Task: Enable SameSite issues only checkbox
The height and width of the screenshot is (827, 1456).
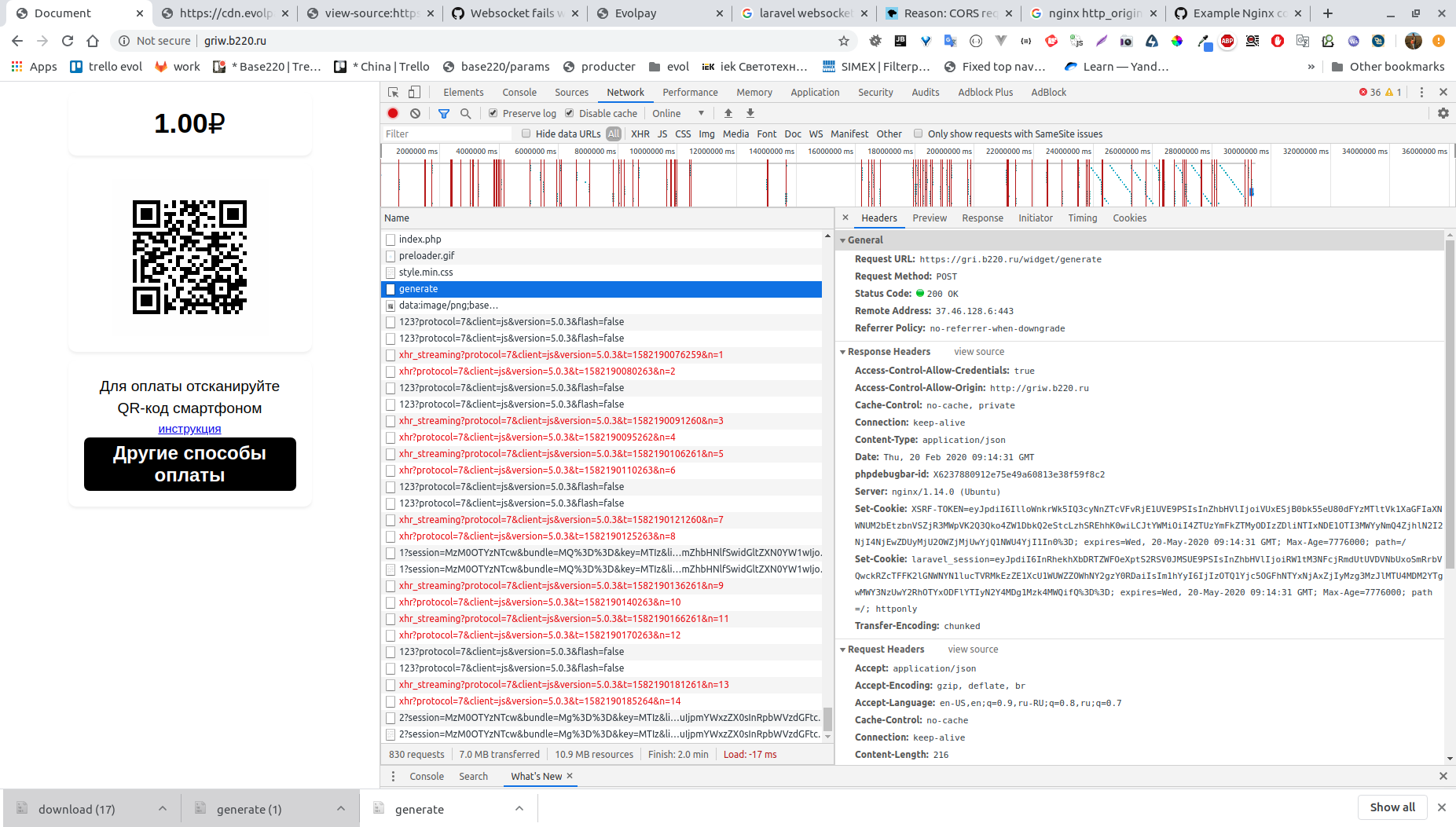Action: [918, 134]
